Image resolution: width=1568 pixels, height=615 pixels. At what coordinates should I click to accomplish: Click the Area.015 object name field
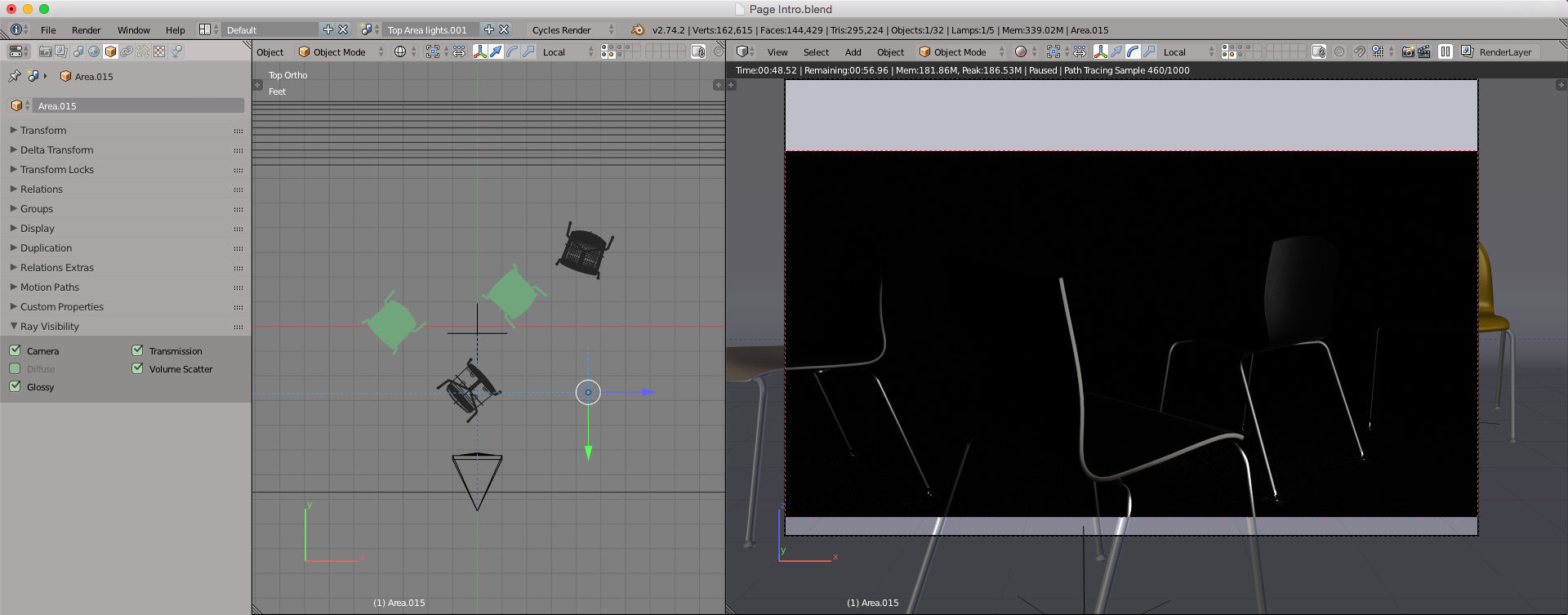(x=138, y=105)
